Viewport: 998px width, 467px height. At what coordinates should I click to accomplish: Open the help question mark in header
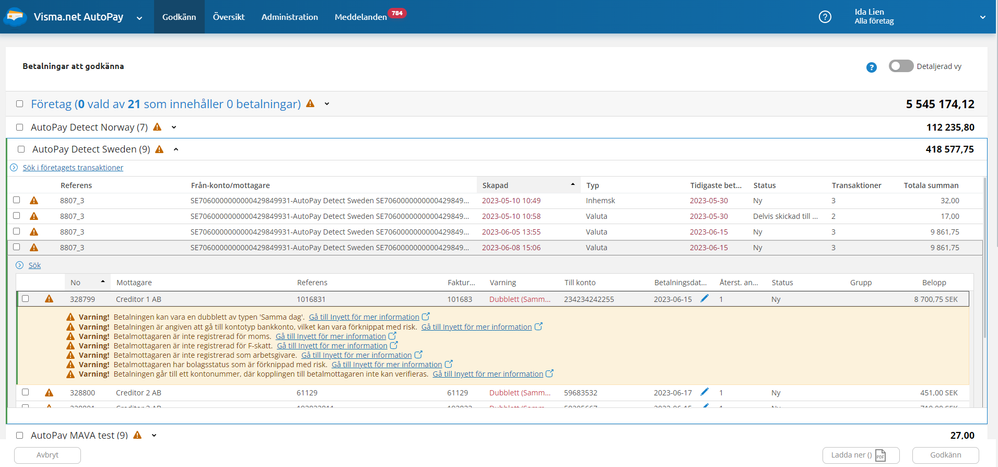(825, 17)
